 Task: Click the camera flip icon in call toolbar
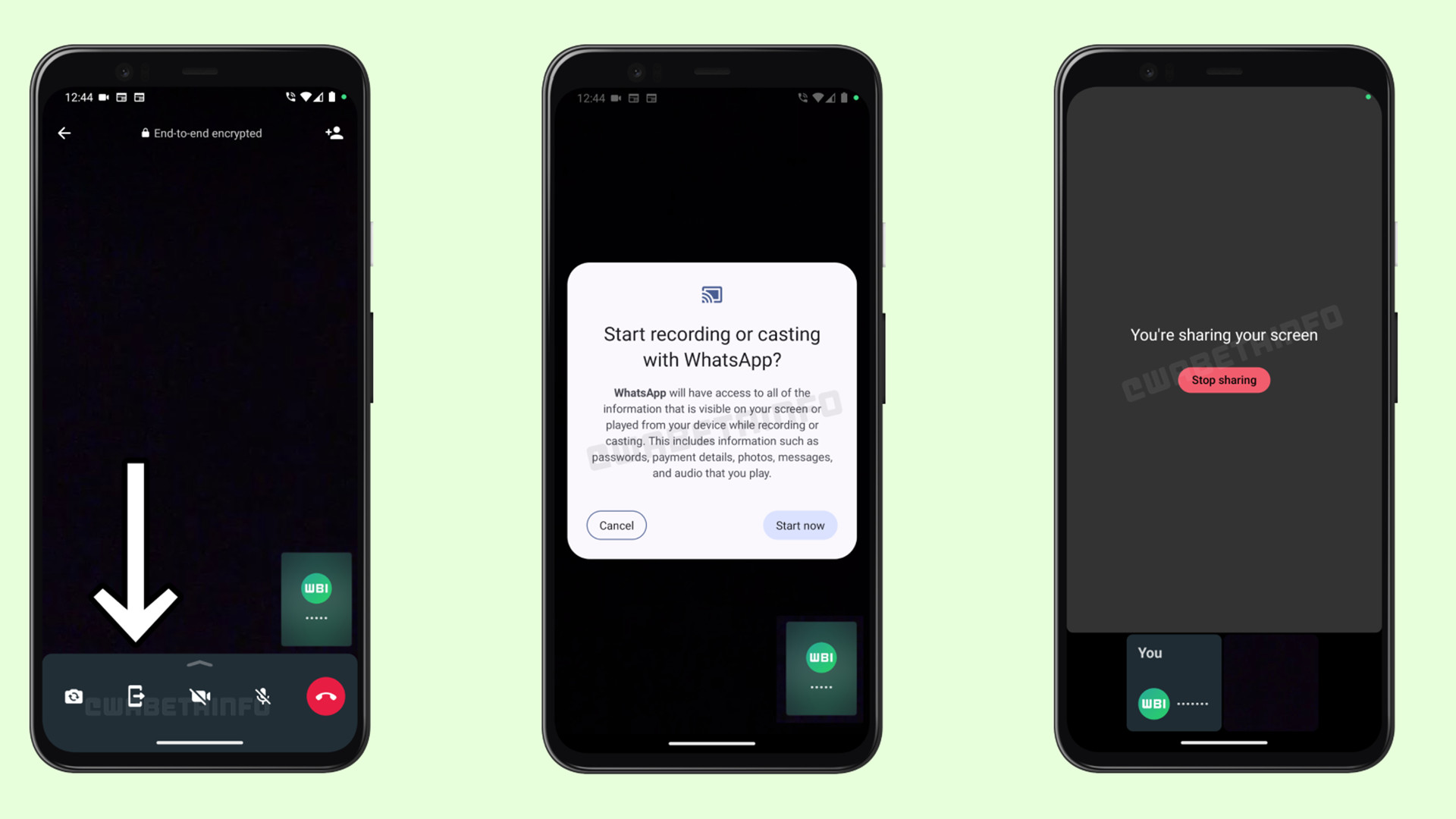[x=74, y=696]
